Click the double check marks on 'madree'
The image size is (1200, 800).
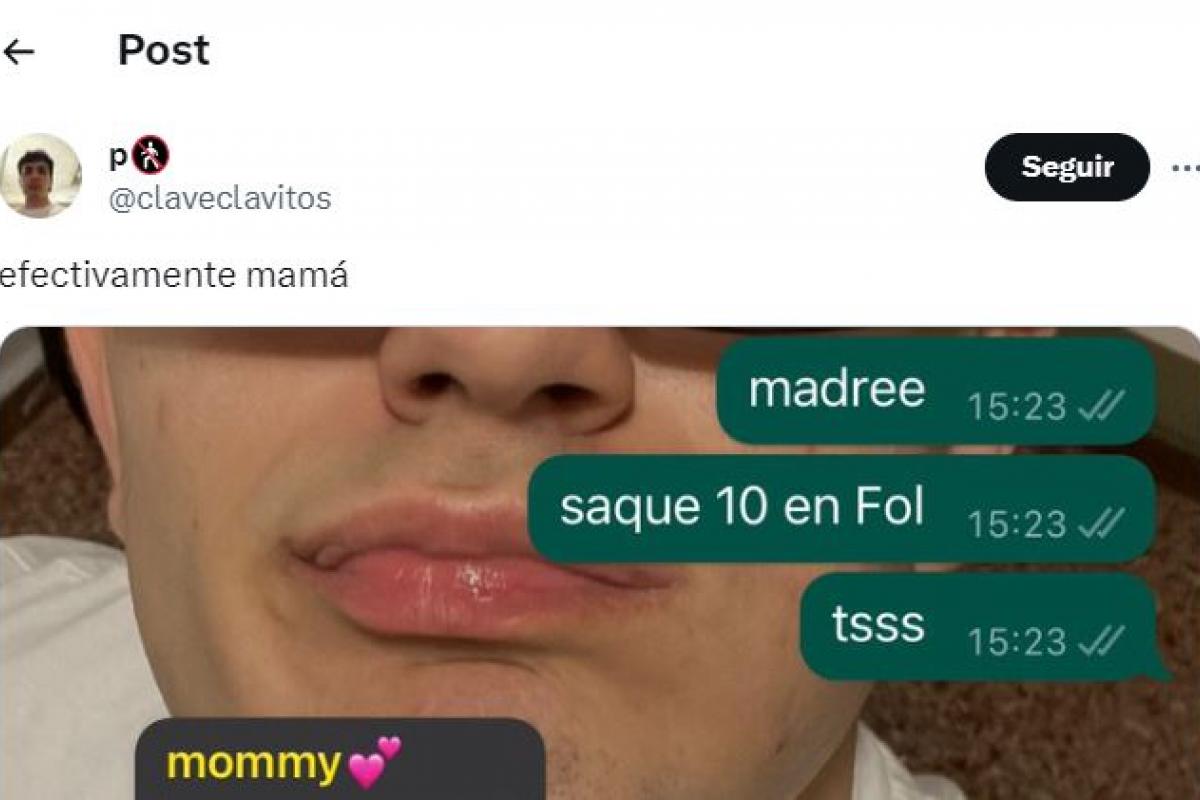click(x=1101, y=406)
